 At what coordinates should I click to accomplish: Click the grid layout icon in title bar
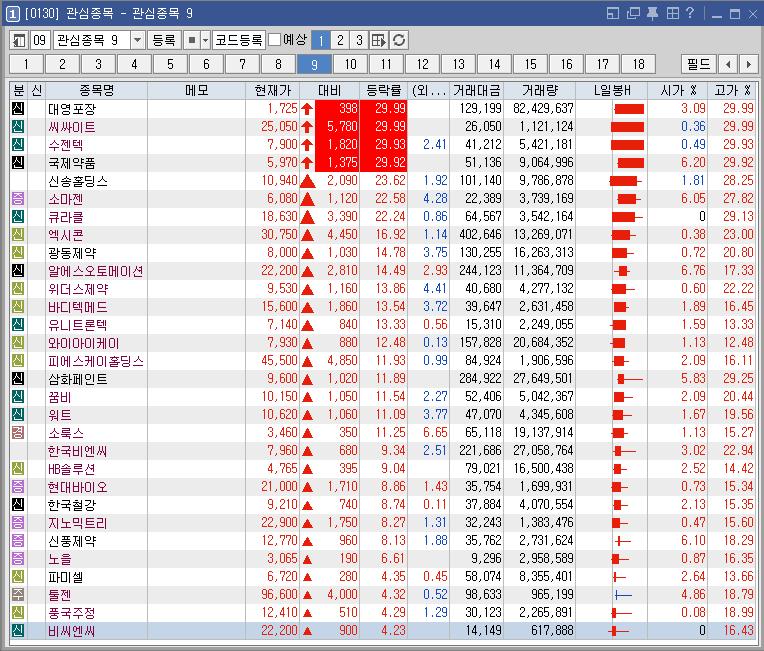tap(672, 13)
